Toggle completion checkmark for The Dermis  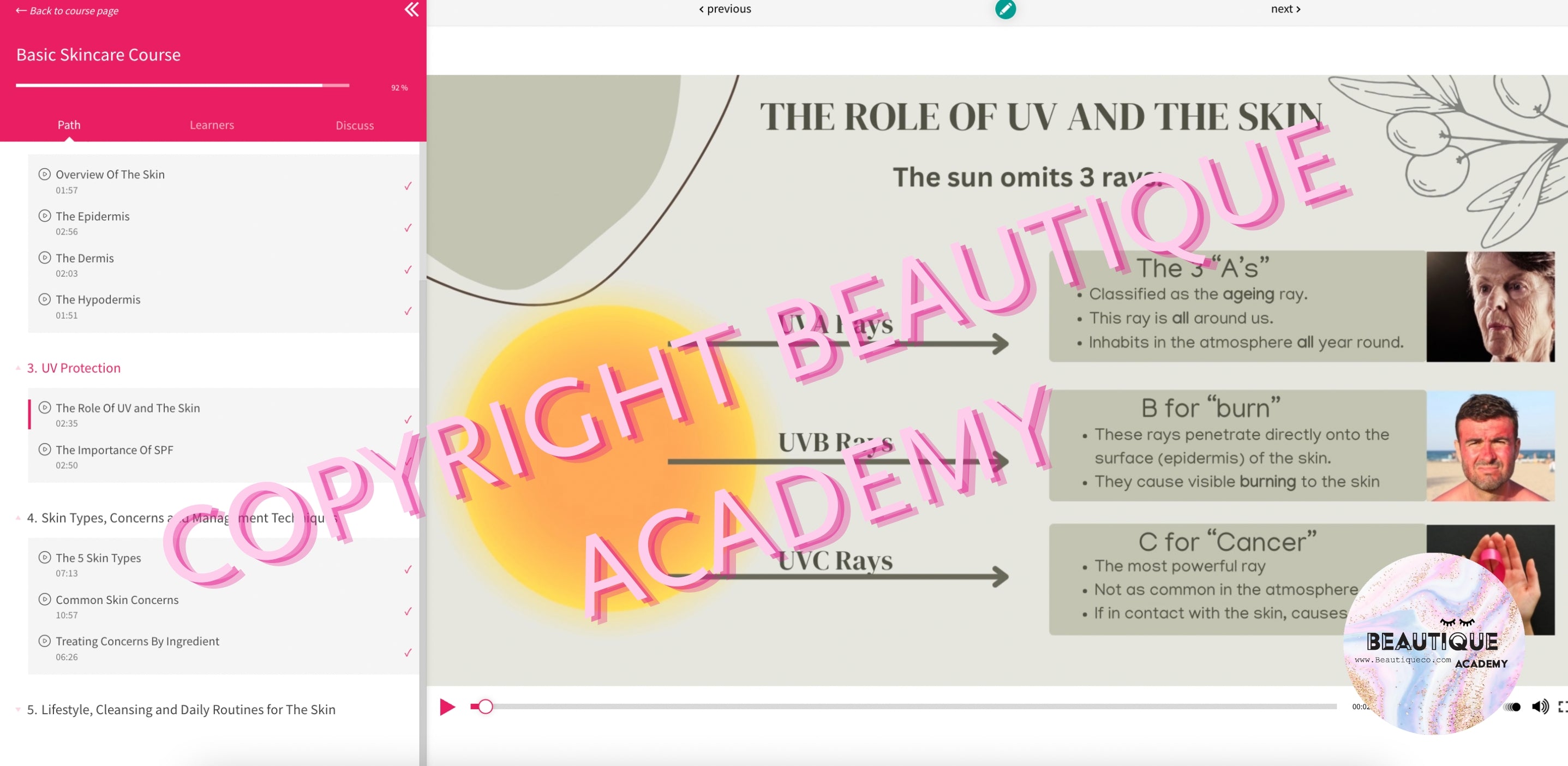408,269
